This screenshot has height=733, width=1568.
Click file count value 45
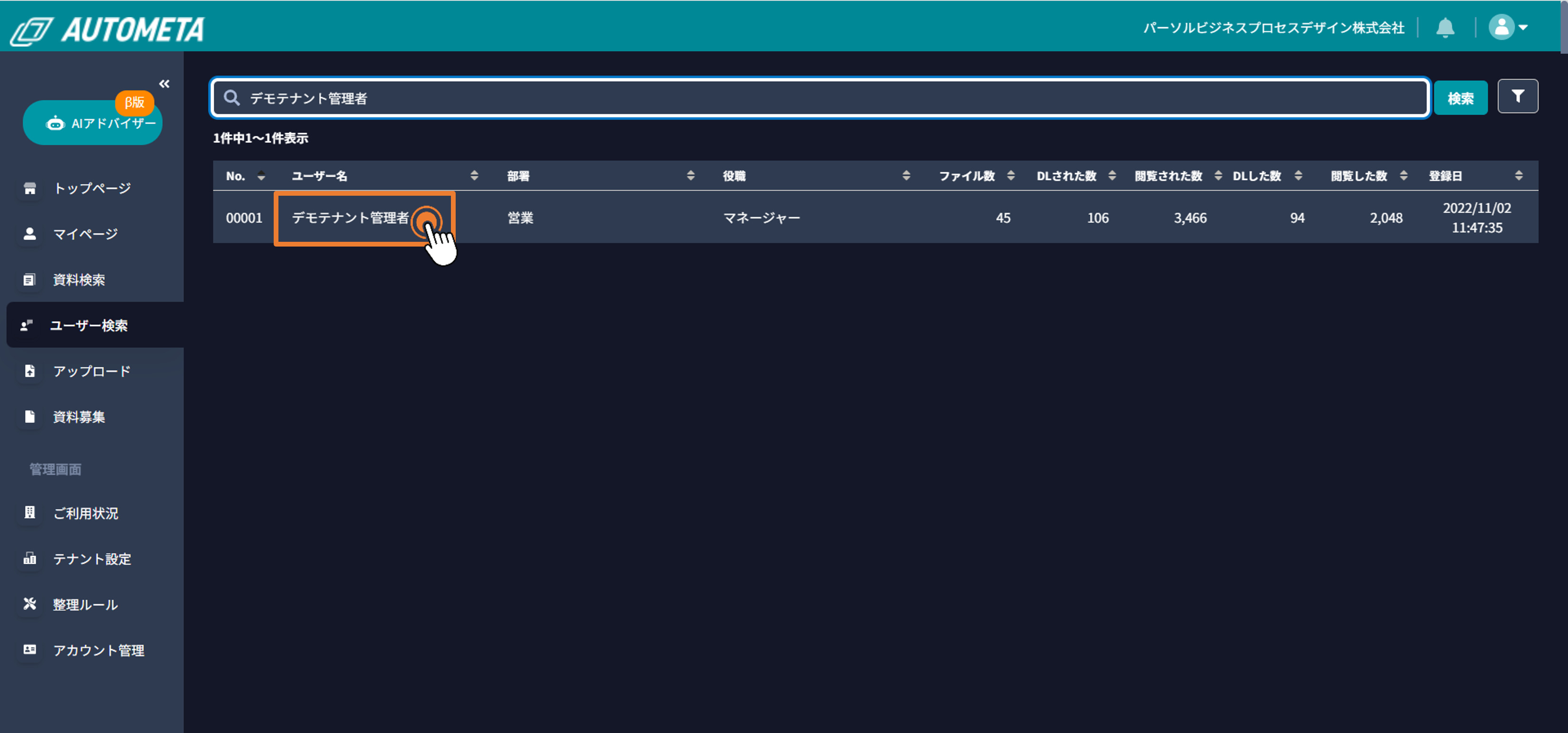(x=1003, y=218)
